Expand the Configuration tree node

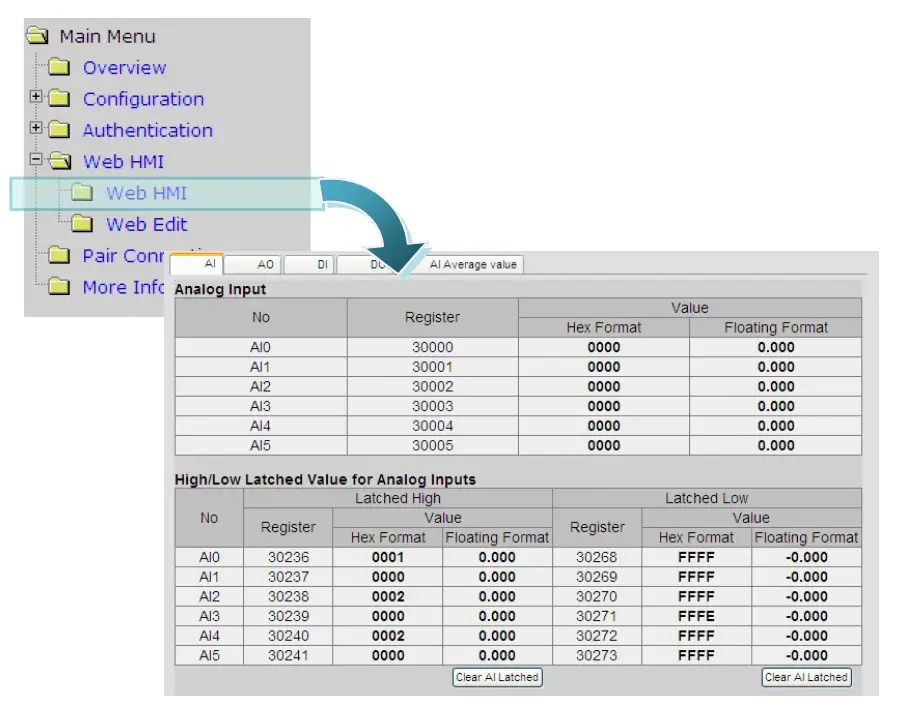[x=36, y=96]
